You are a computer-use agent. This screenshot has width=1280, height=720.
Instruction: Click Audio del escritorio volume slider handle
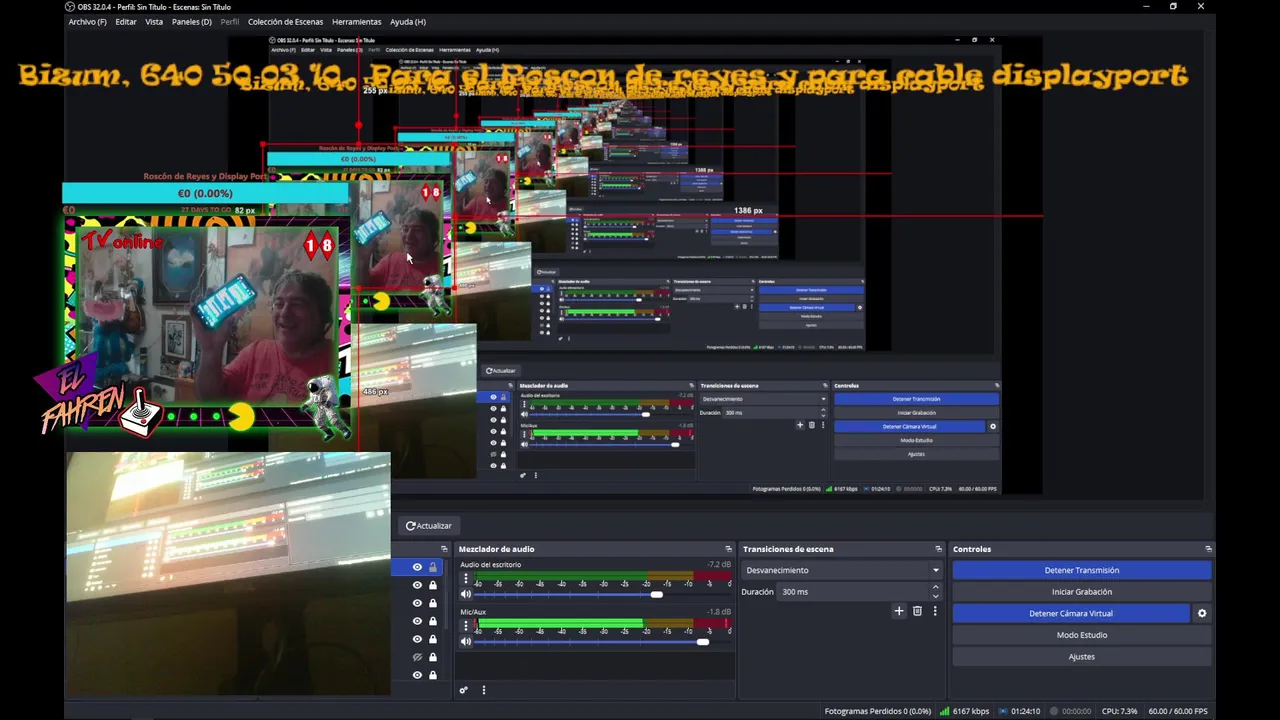coord(656,595)
